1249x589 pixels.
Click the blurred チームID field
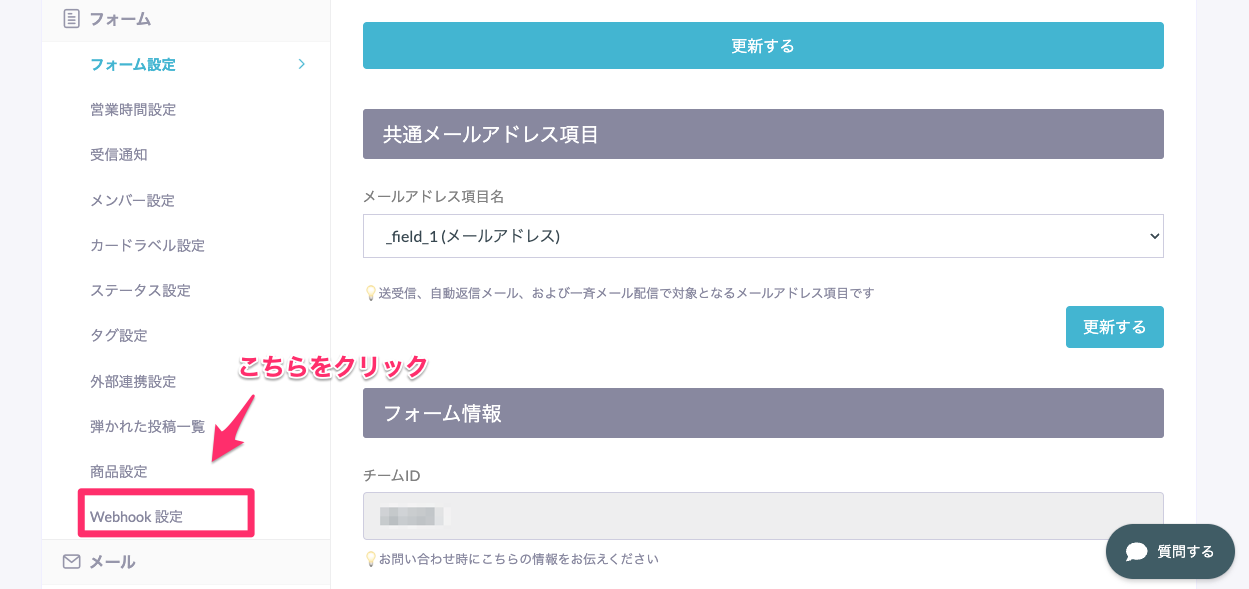[x=763, y=516]
